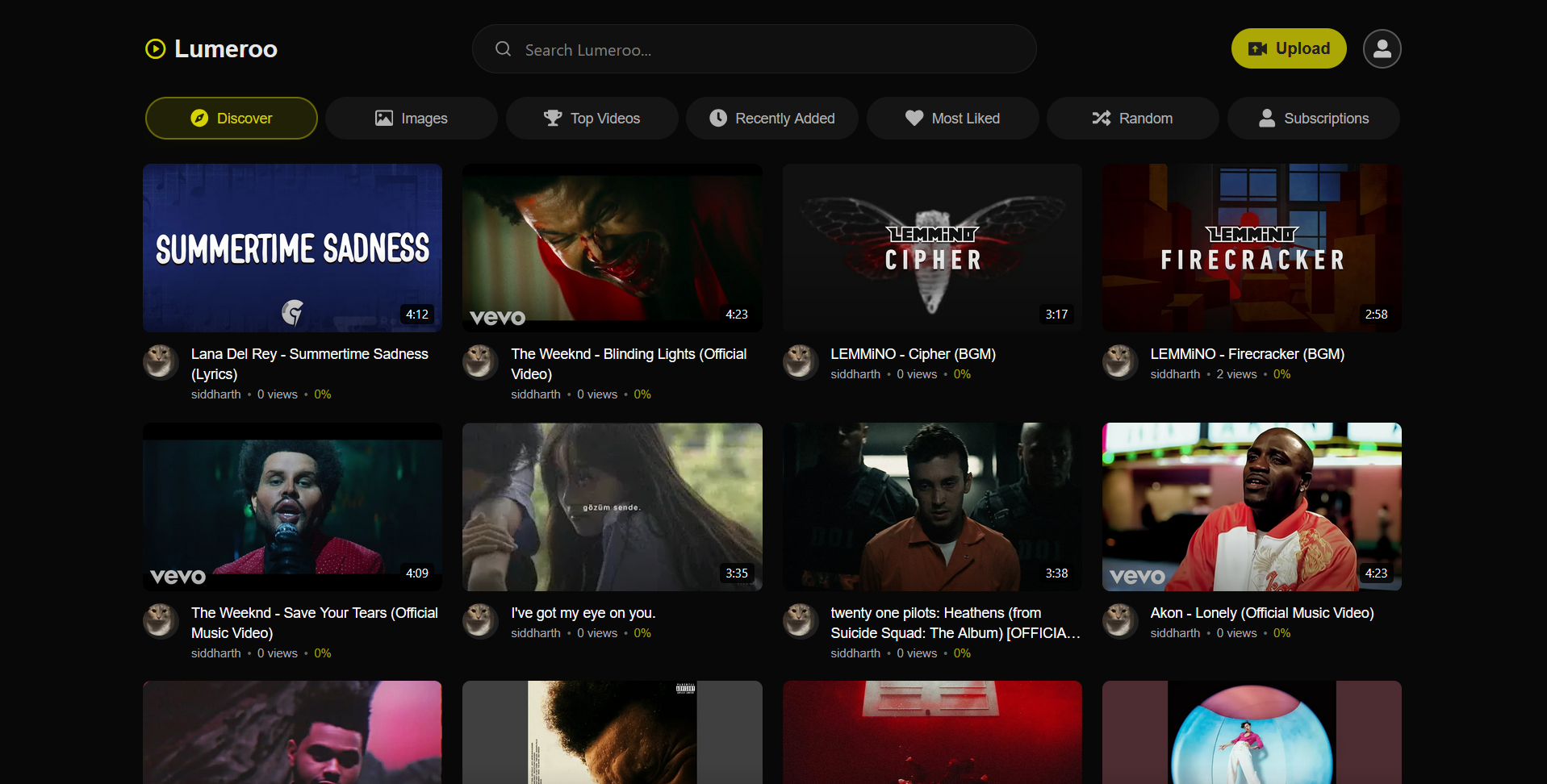Screen dimensions: 1547x784
Task: Click the trophy icon in Top Videos
Action: 553,119
